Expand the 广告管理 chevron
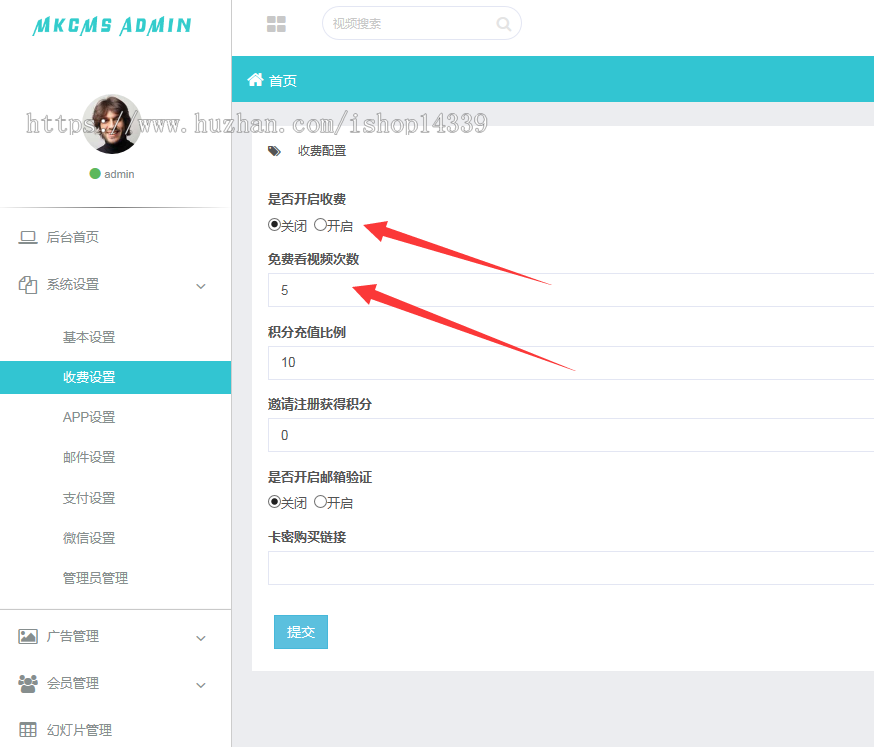The width and height of the screenshot is (874, 747). tap(201, 638)
